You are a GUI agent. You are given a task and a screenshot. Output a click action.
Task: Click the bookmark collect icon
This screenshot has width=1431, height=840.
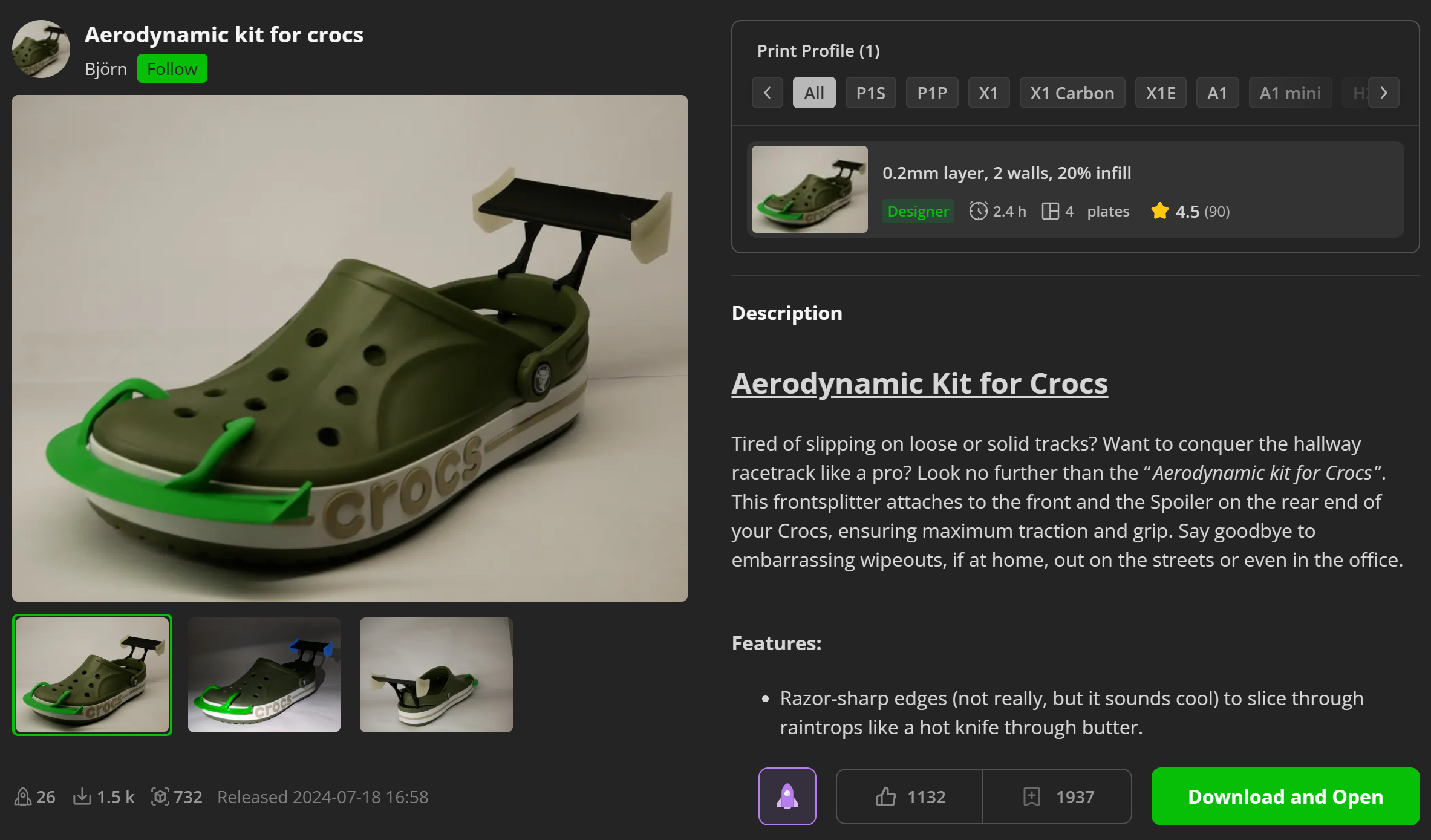[x=1031, y=796]
